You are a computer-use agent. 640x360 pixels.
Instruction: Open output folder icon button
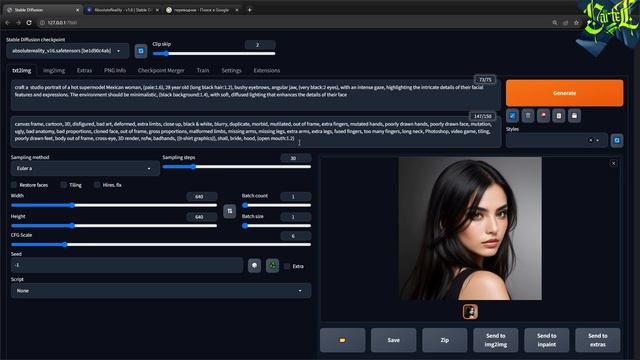tap(342, 340)
